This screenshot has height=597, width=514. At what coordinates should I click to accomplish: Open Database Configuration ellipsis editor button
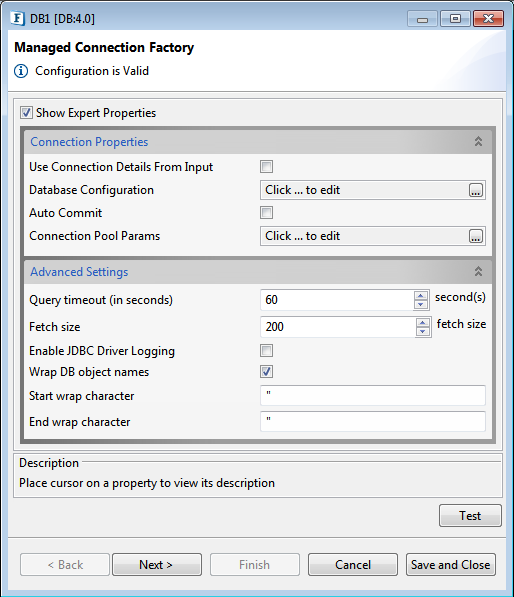point(476,190)
